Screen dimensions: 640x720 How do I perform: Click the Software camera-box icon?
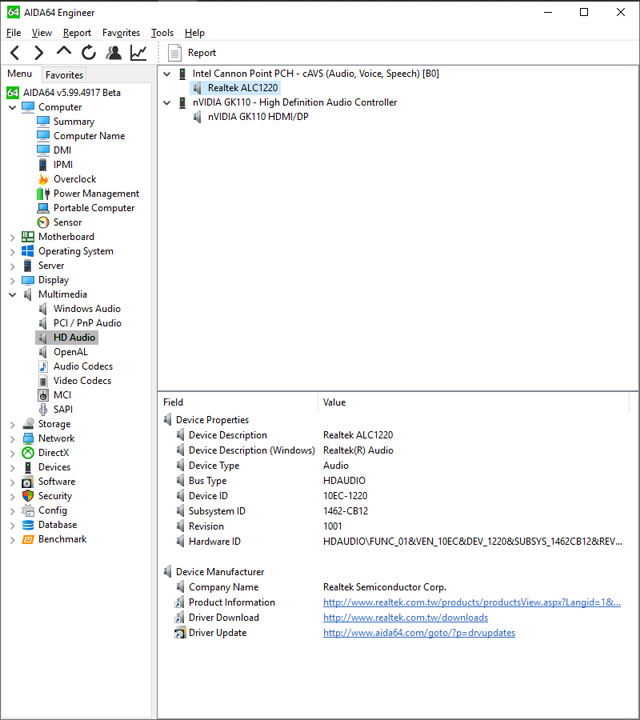pos(28,482)
